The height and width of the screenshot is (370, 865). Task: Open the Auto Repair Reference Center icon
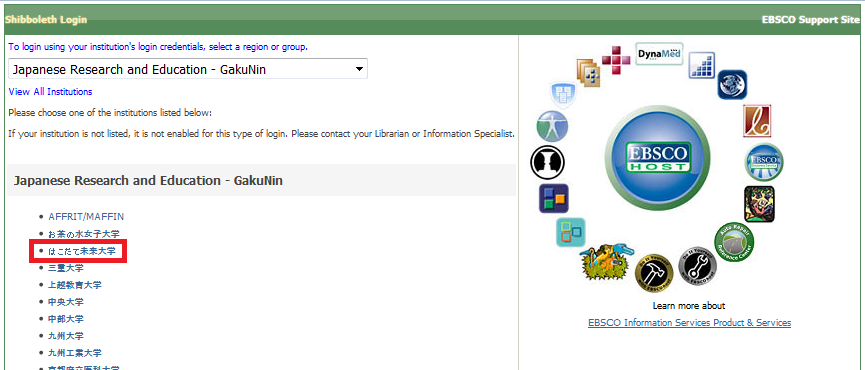pos(734,243)
